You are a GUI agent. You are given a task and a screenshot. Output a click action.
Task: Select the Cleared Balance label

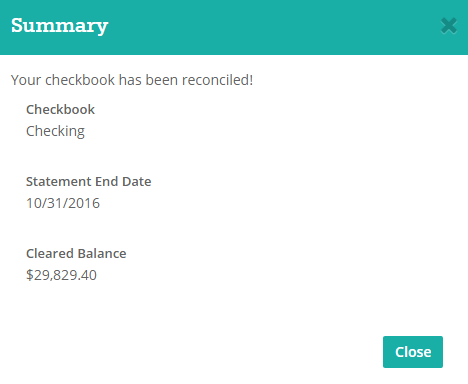76,253
